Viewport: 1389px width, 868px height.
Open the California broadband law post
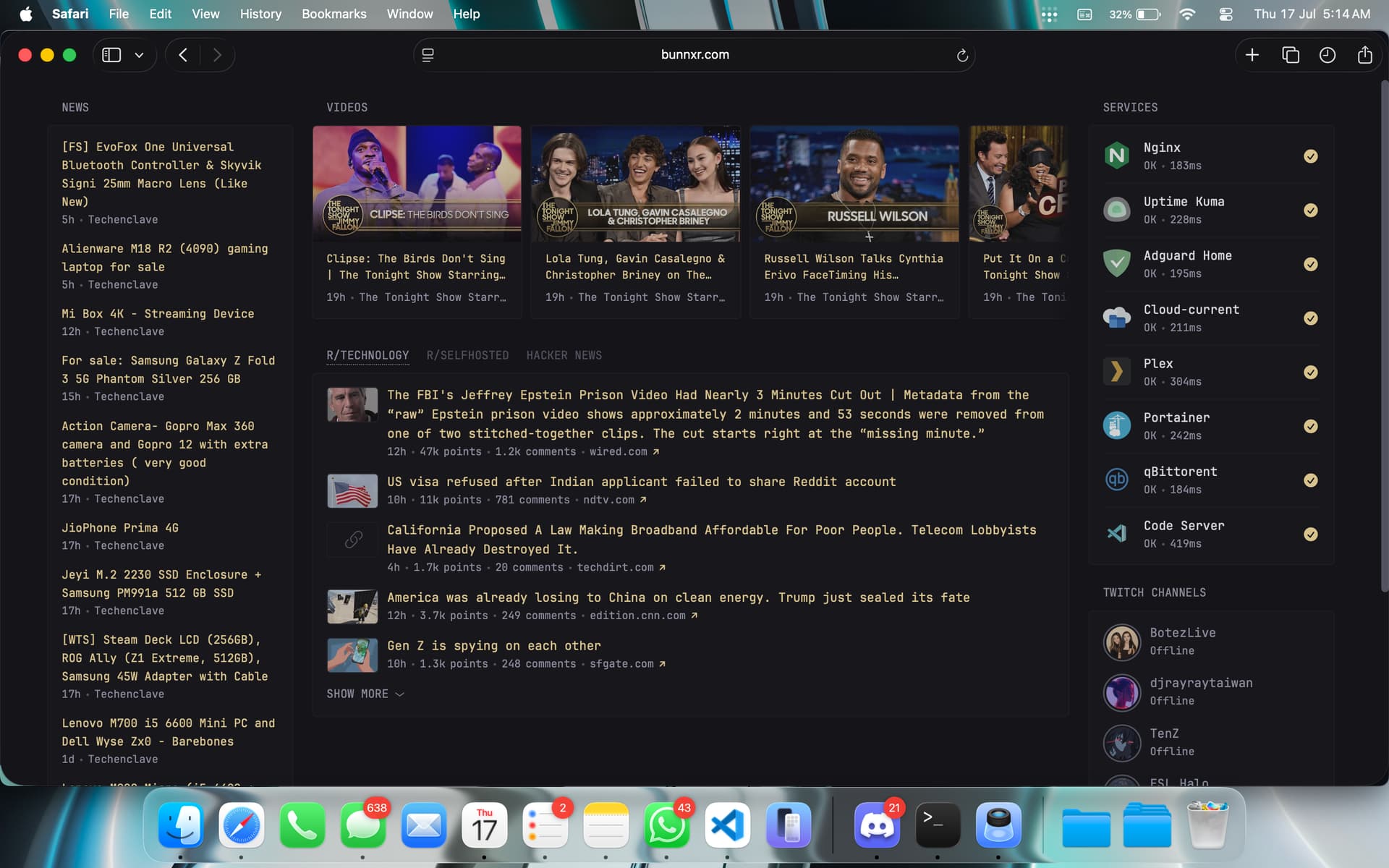tap(712, 540)
